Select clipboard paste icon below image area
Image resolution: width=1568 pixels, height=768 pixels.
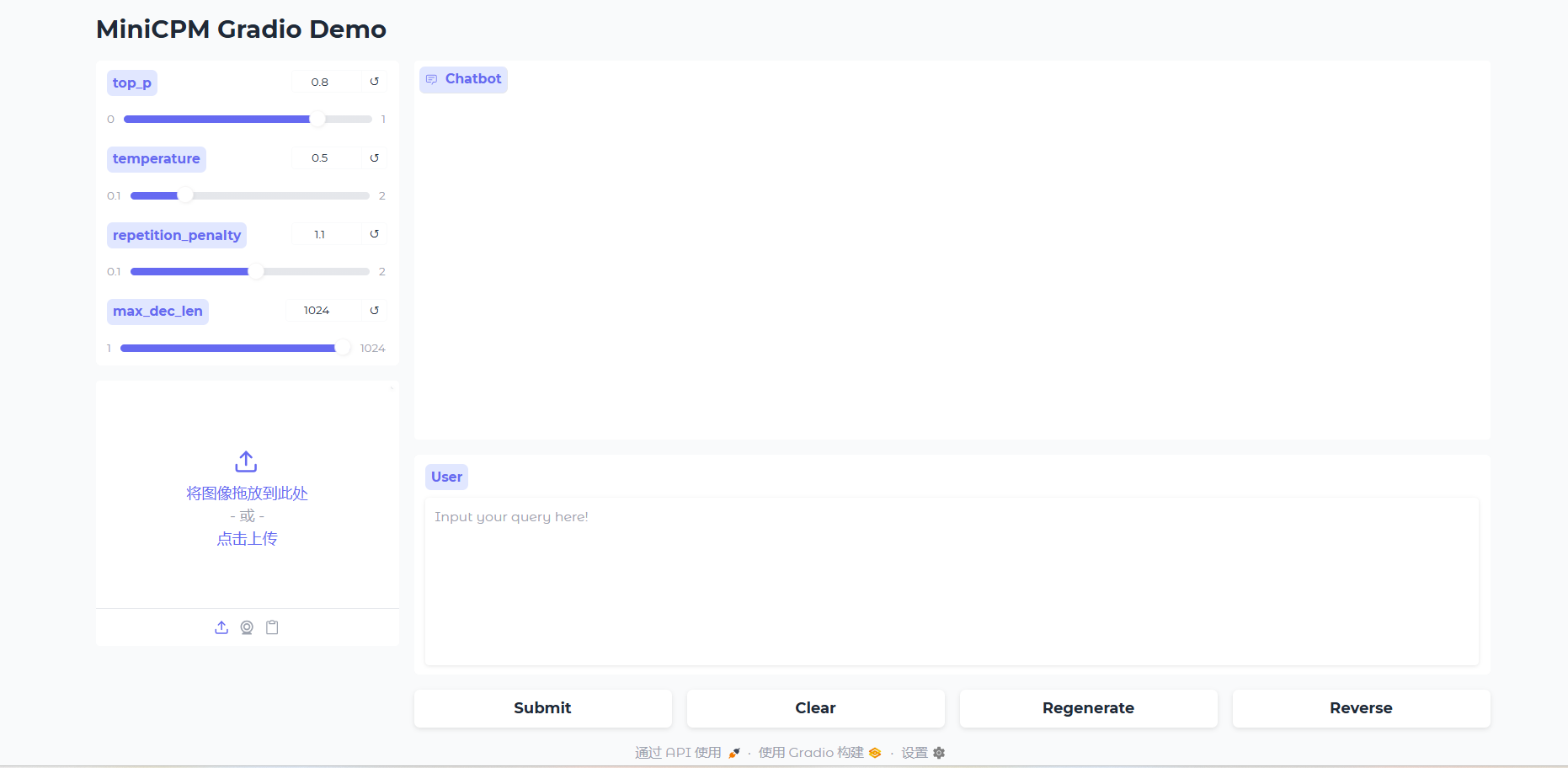(272, 627)
